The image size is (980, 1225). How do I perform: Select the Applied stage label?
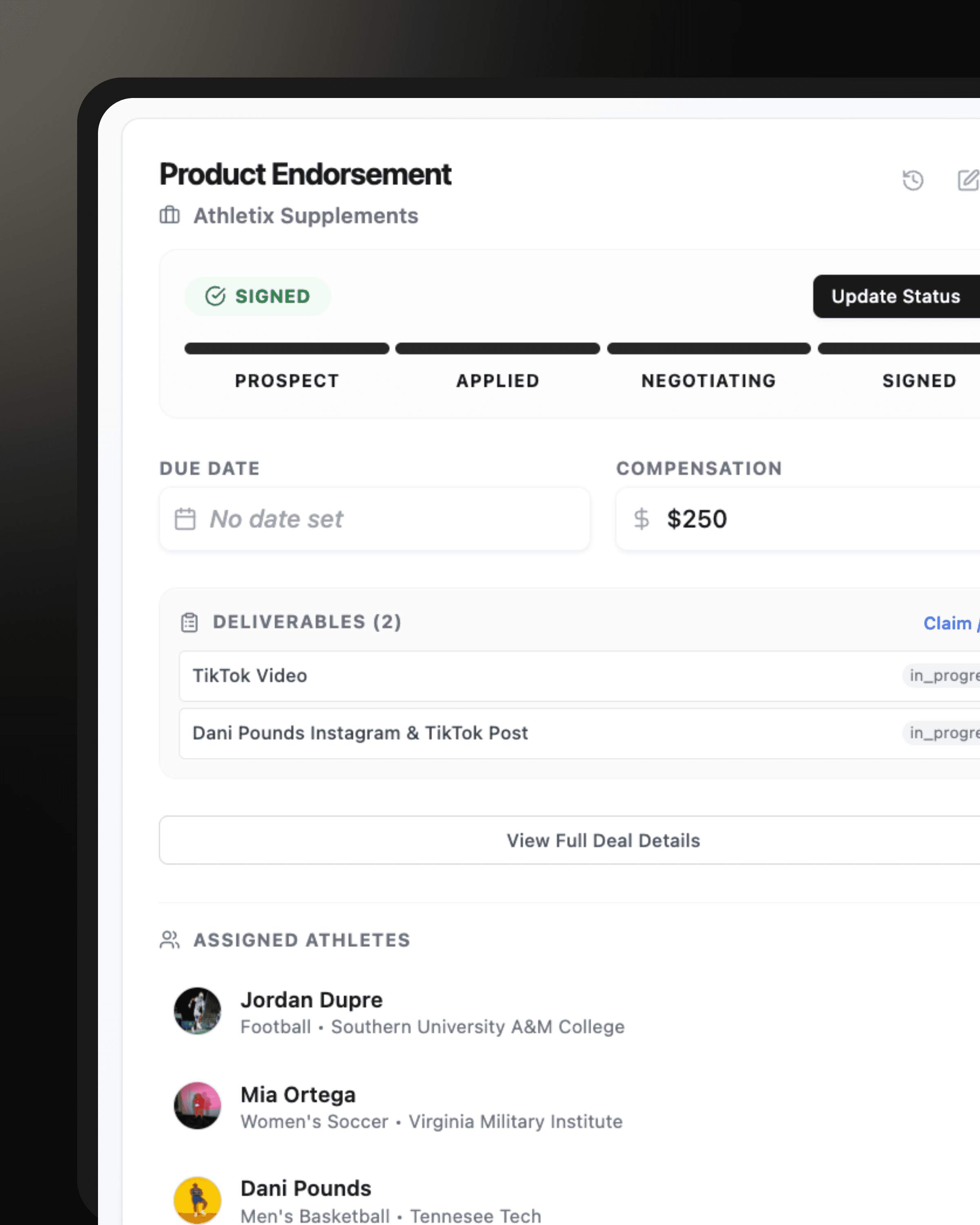click(498, 381)
